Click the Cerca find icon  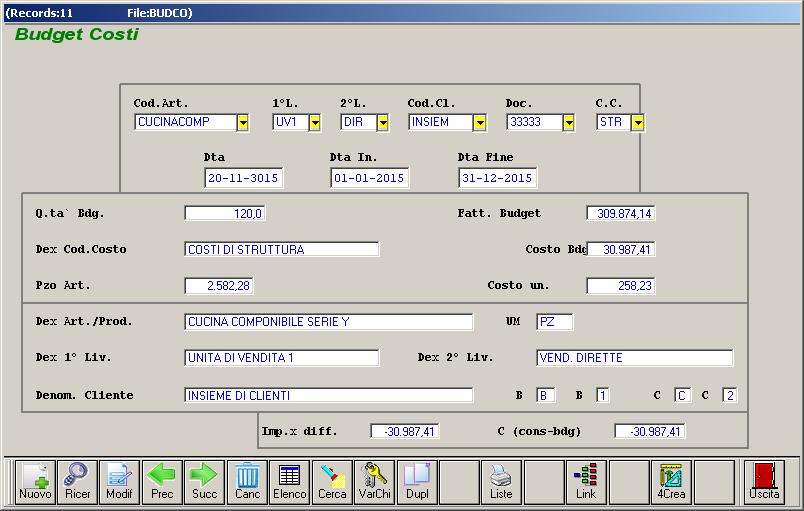332,482
